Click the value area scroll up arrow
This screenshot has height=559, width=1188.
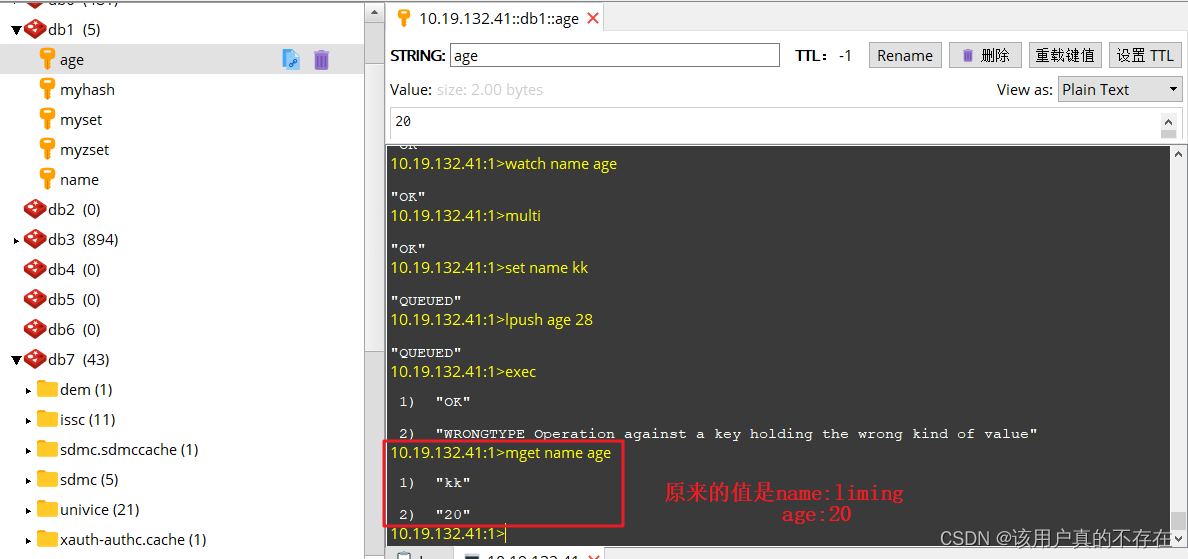tap(1169, 120)
